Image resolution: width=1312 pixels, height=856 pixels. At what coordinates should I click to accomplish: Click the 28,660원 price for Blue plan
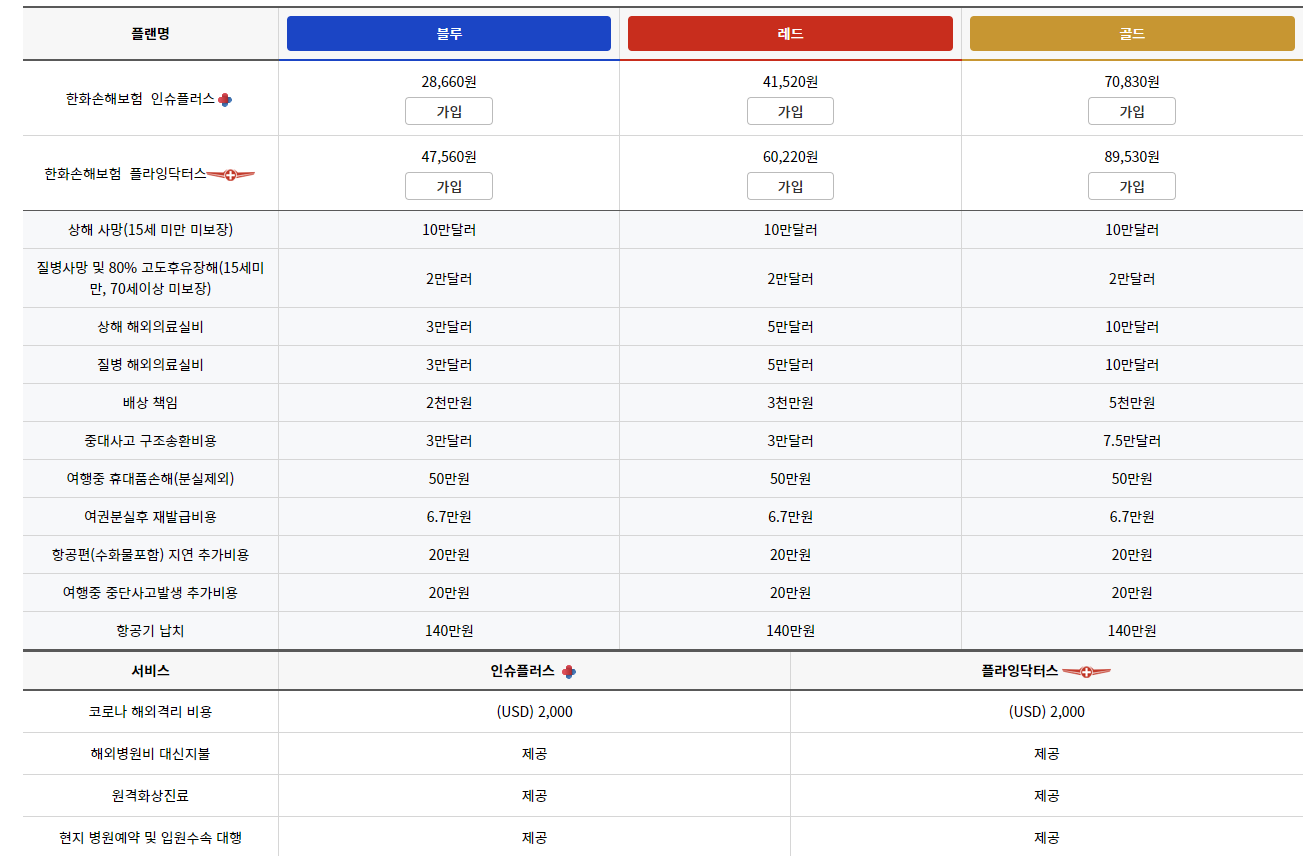pos(449,81)
